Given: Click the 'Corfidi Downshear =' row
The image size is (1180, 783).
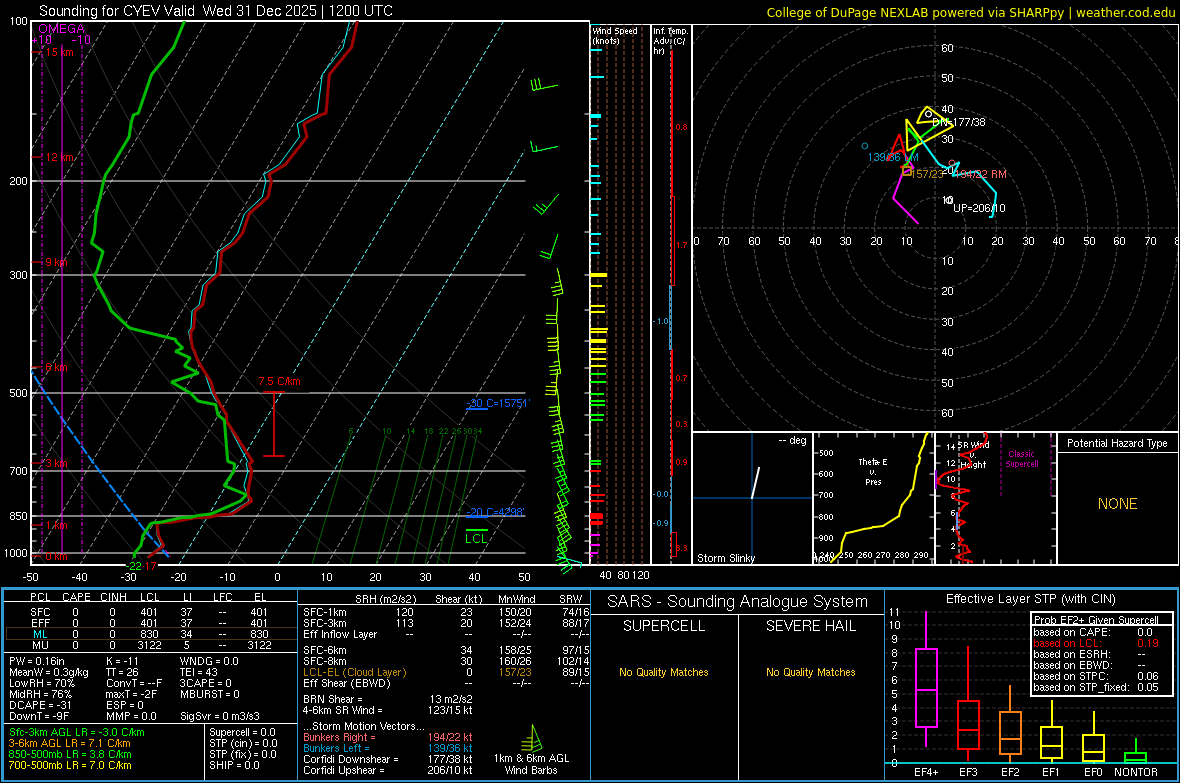Looking at the screenshot, I should 388,759.
